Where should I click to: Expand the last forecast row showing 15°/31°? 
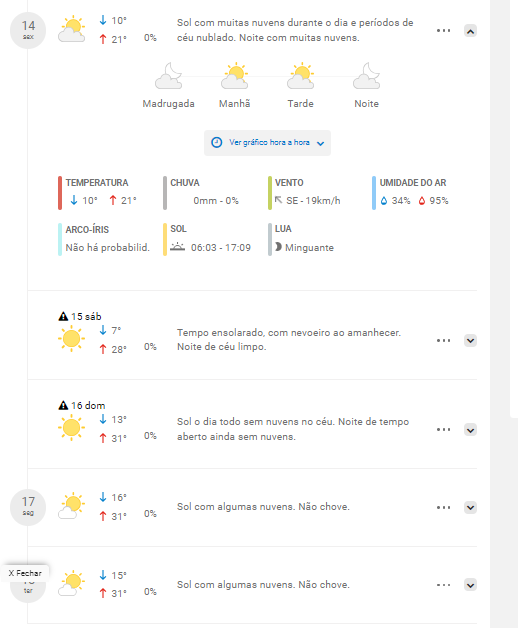click(470, 585)
